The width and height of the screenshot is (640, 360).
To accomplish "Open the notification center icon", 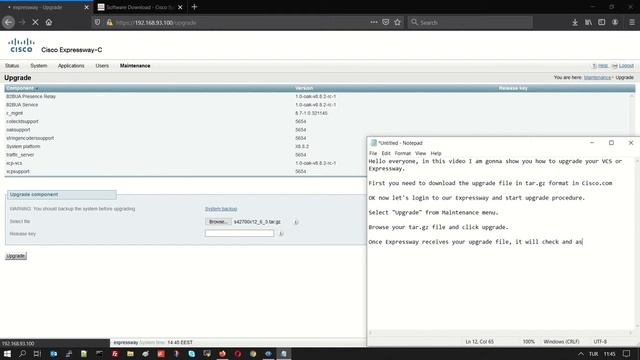I will (627, 354).
